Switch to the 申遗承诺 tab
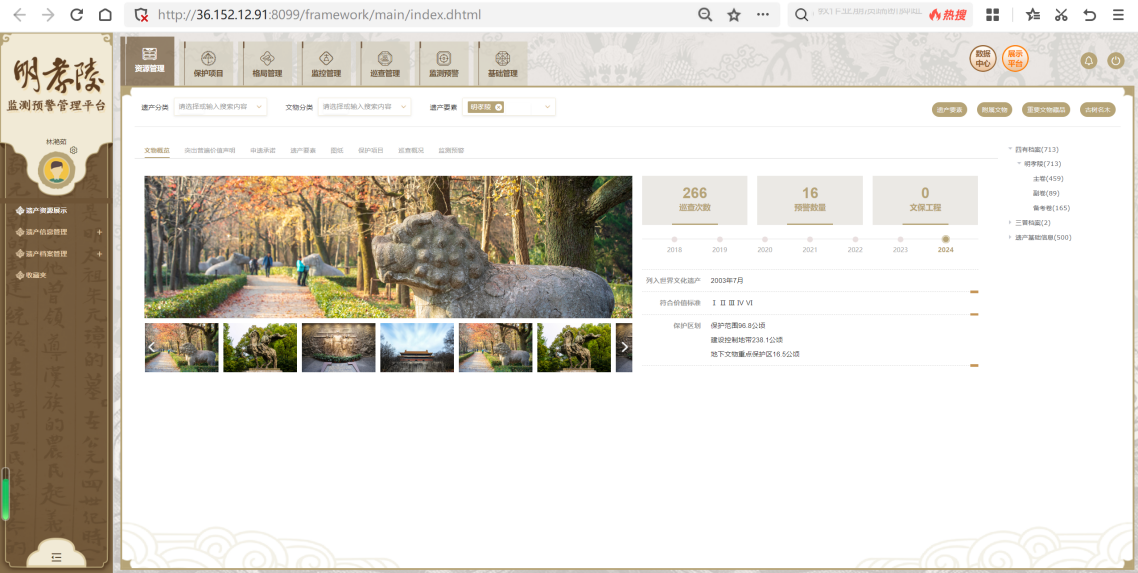 tap(262, 151)
